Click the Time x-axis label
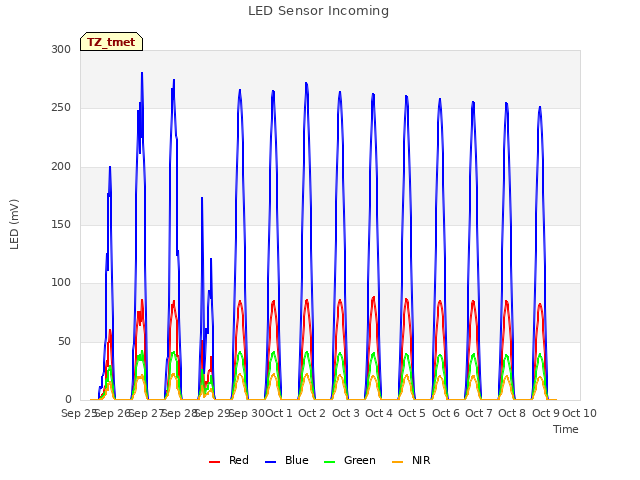Image resolution: width=640 pixels, height=480 pixels. (x=565, y=429)
